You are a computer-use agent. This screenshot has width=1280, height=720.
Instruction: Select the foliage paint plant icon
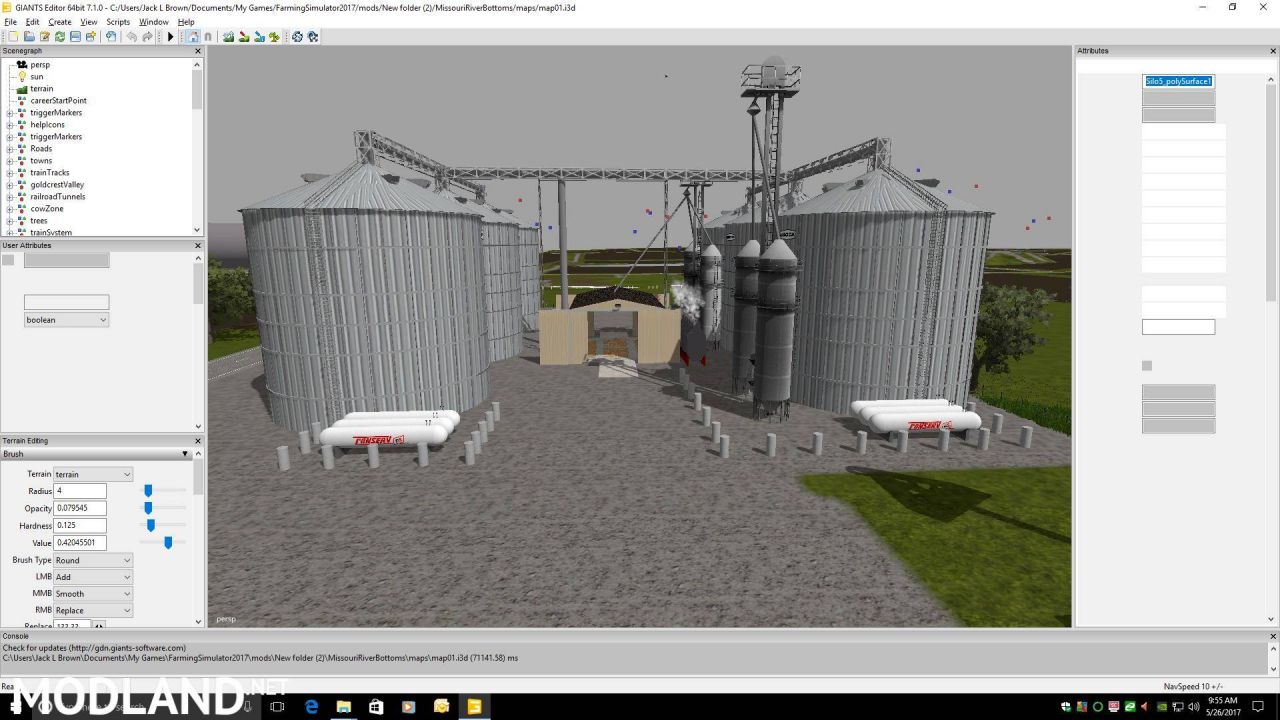[274, 37]
